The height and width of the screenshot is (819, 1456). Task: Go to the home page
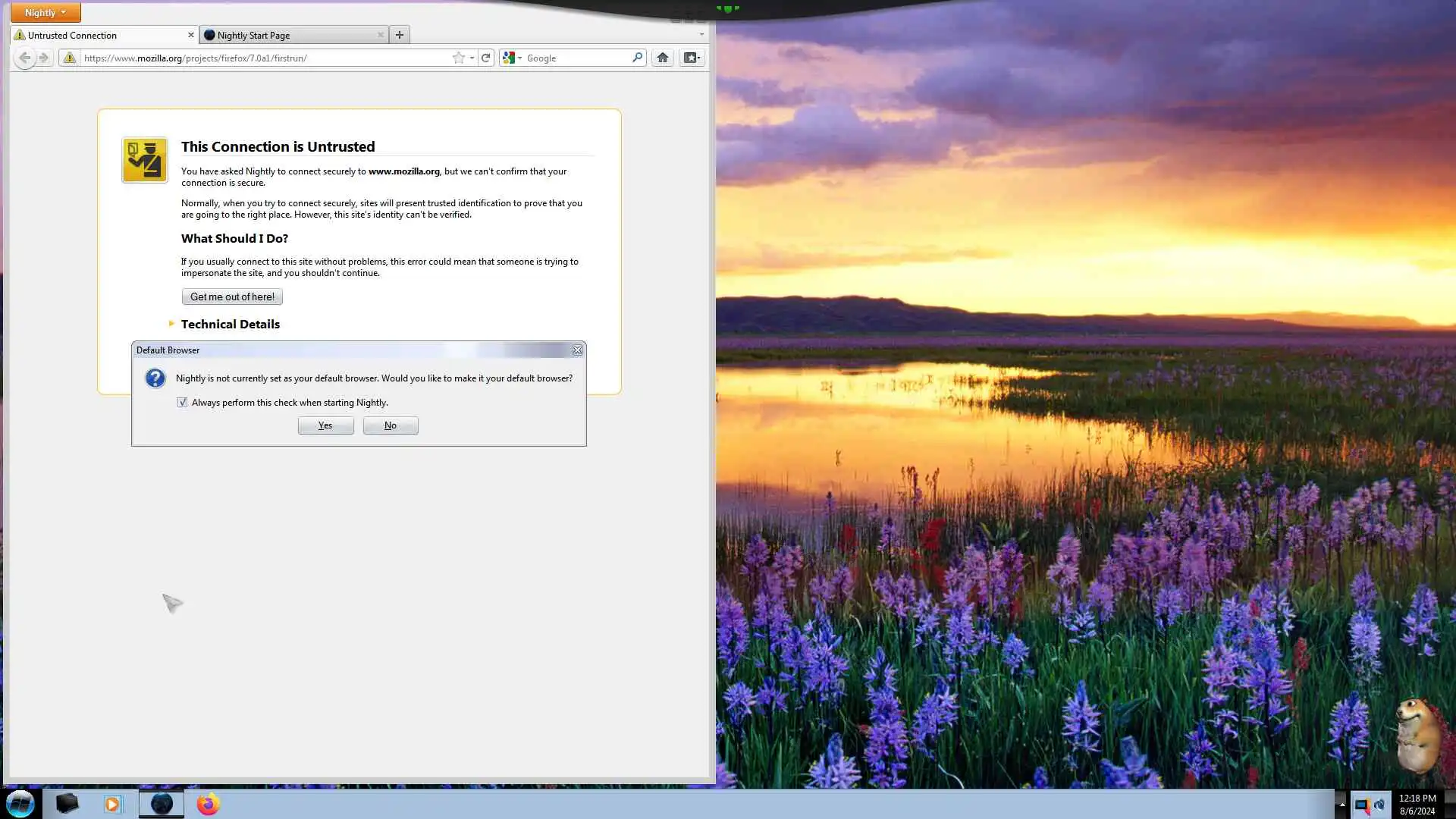(x=662, y=58)
